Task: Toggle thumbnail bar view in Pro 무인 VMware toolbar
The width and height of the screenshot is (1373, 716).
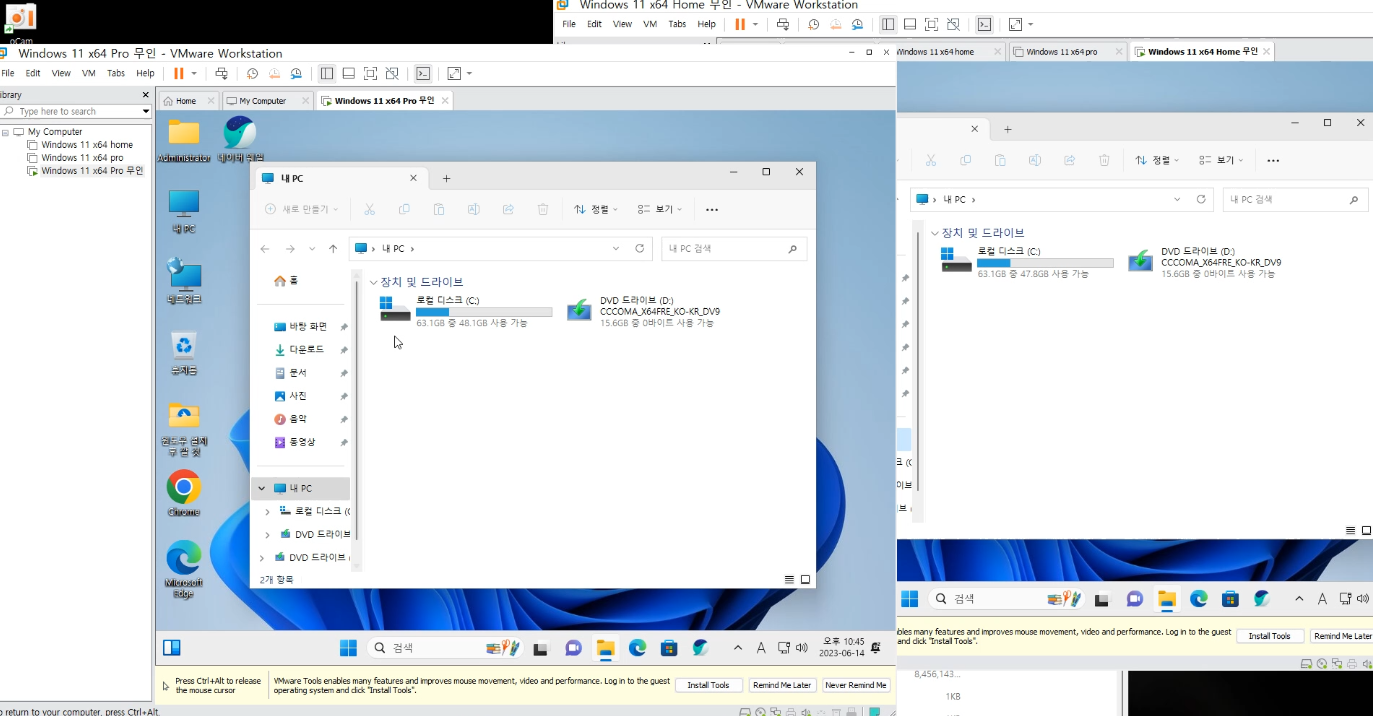Action: pyautogui.click(x=348, y=73)
